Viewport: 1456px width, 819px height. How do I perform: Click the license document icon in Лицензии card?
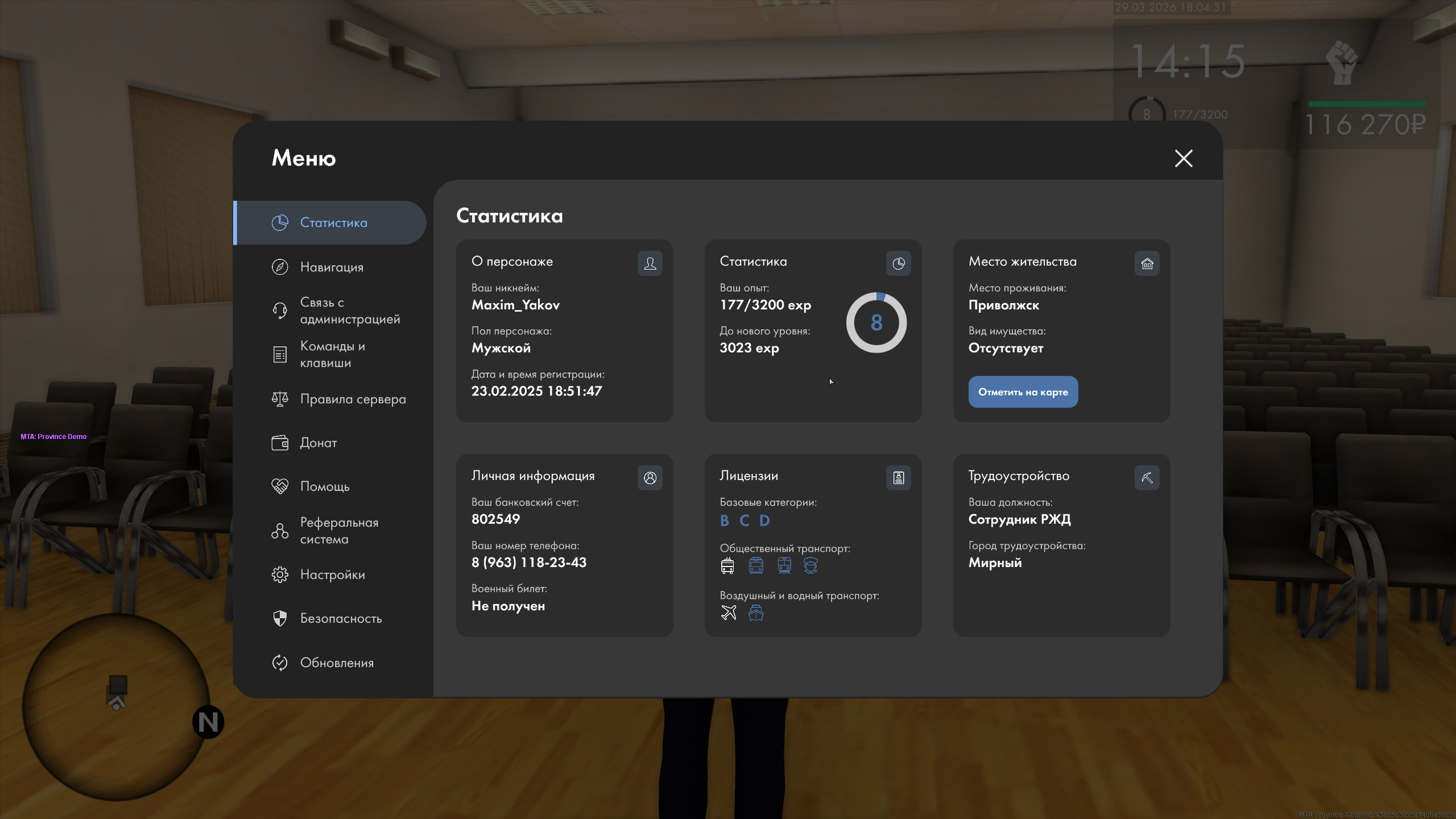tap(898, 478)
